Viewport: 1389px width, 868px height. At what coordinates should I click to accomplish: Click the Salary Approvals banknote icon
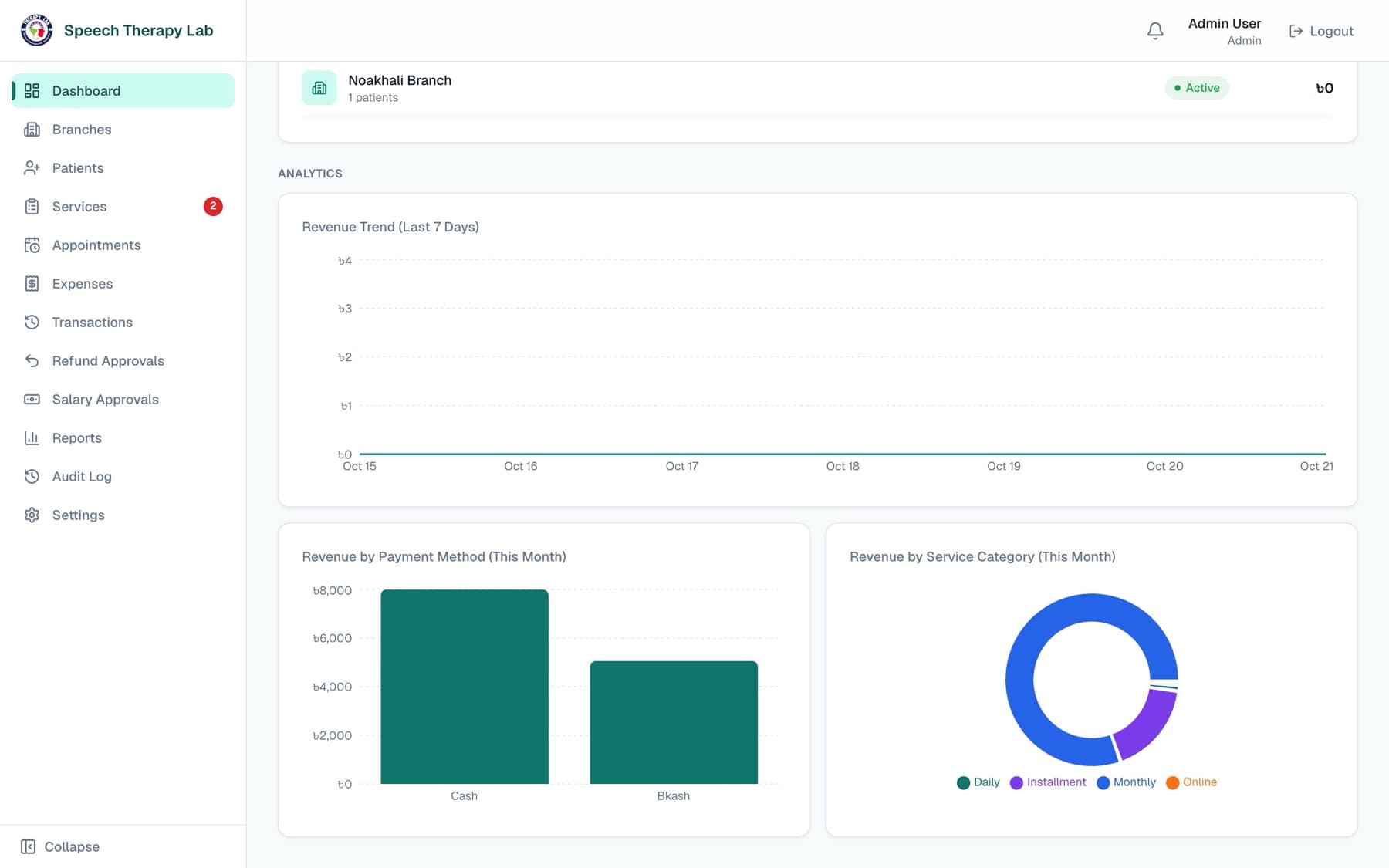(32, 400)
